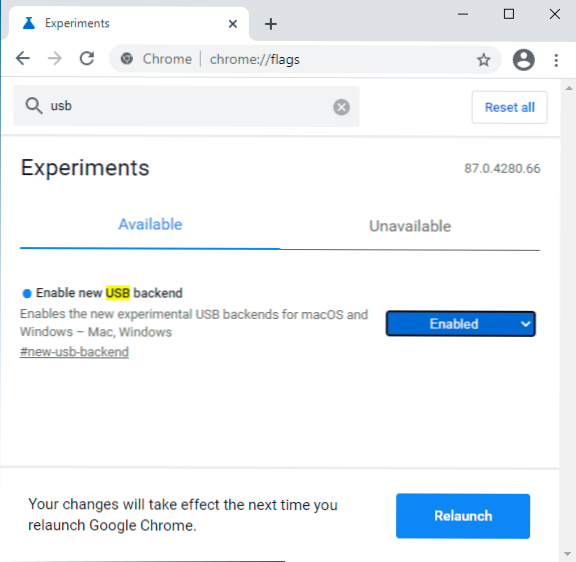Click the version number 87.0.4280.66
Screen dimensions: 576x562
pos(502,169)
